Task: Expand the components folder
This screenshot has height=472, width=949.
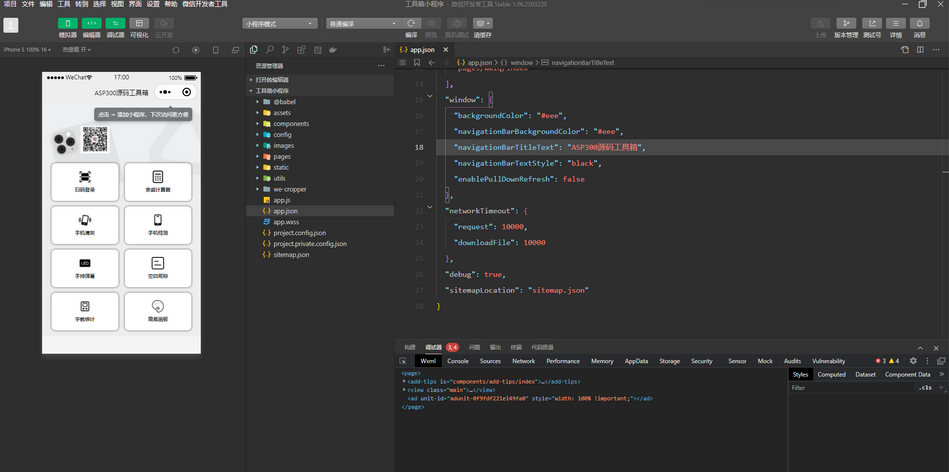Action: point(290,124)
